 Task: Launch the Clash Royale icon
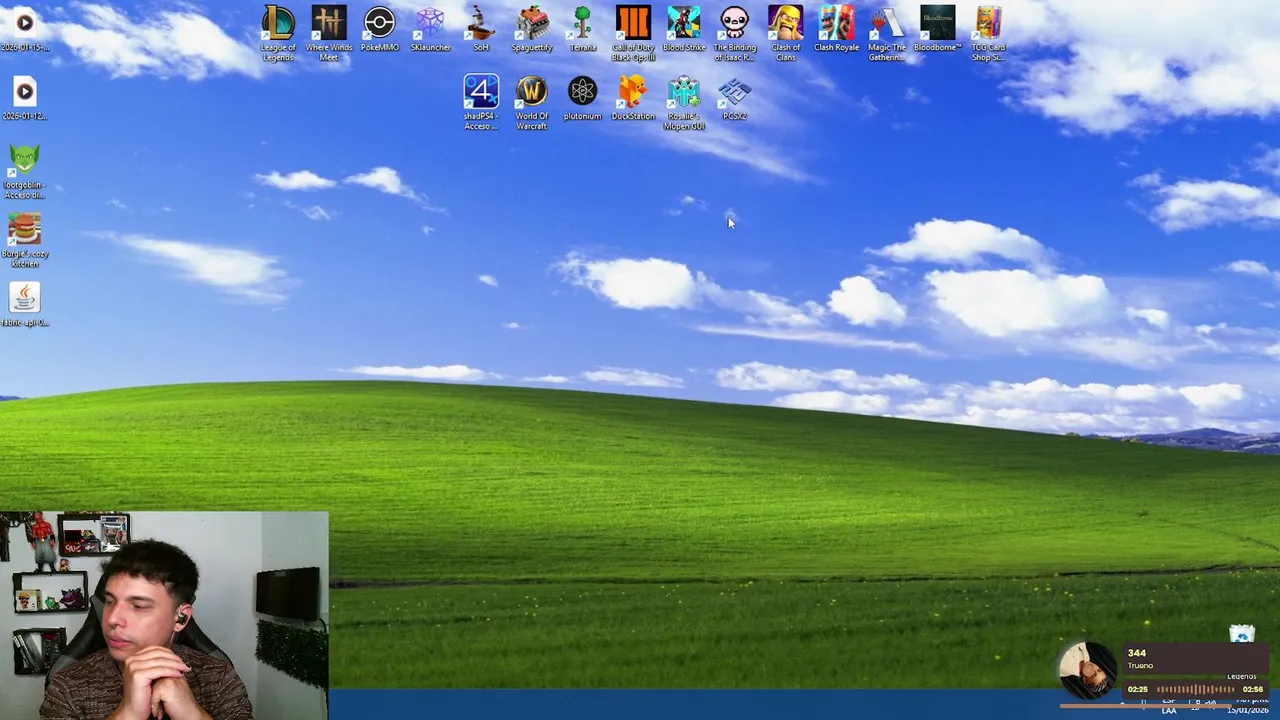point(836,28)
